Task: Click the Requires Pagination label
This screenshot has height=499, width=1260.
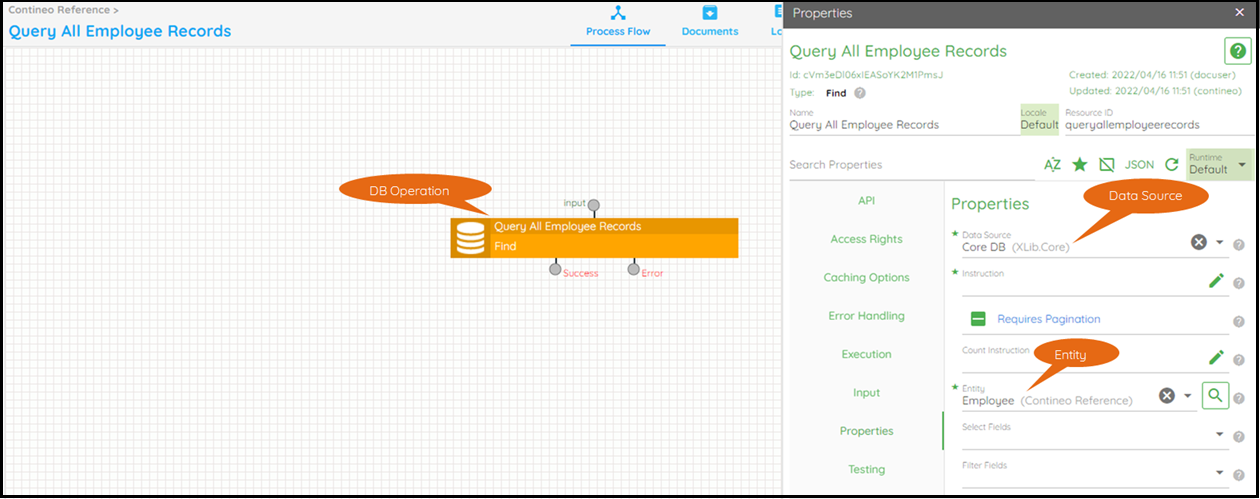Action: point(1049,319)
